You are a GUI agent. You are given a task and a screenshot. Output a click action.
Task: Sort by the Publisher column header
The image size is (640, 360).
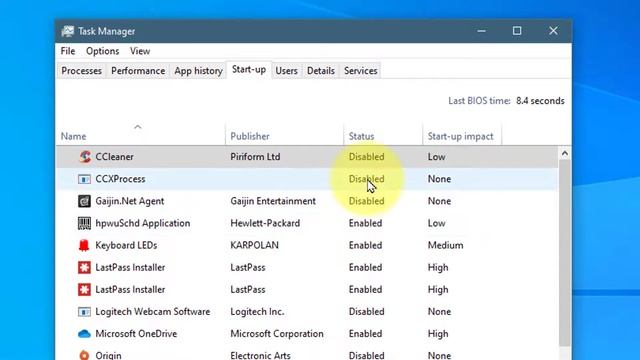pos(250,136)
